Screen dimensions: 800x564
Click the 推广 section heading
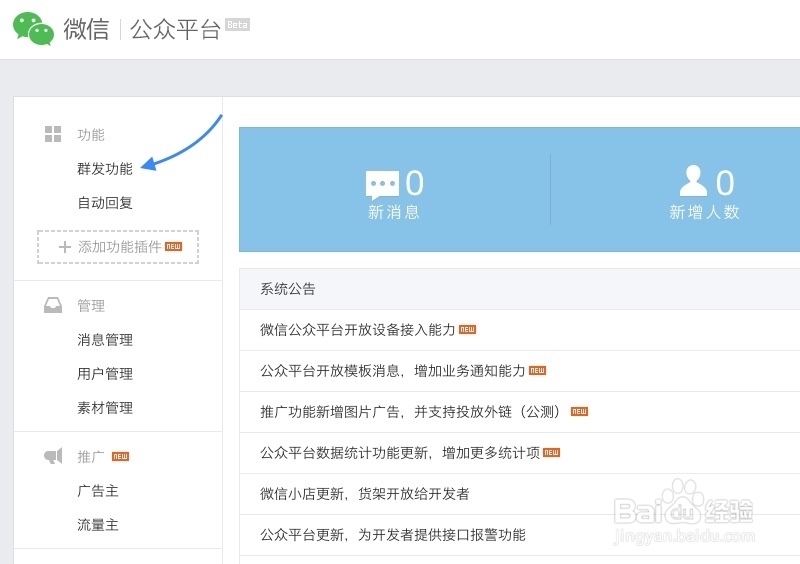[91, 456]
